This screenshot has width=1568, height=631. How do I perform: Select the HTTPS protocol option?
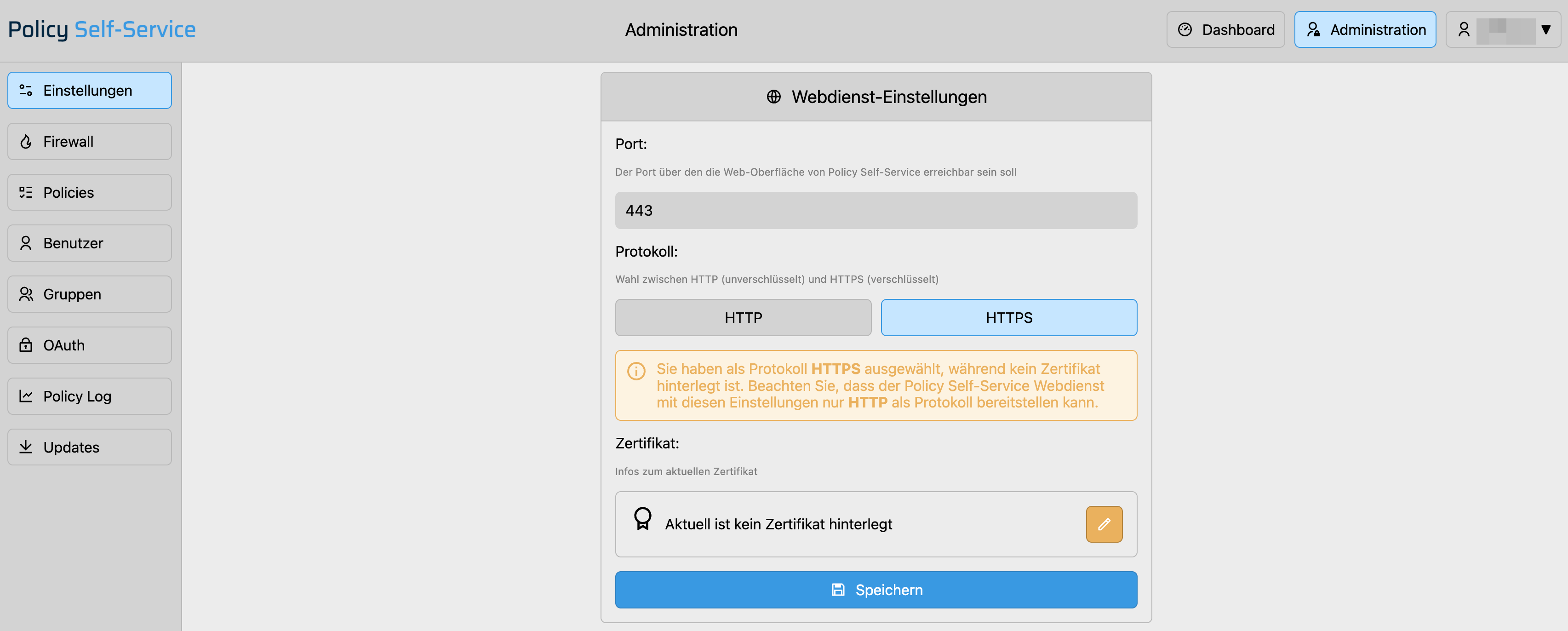[1008, 317]
